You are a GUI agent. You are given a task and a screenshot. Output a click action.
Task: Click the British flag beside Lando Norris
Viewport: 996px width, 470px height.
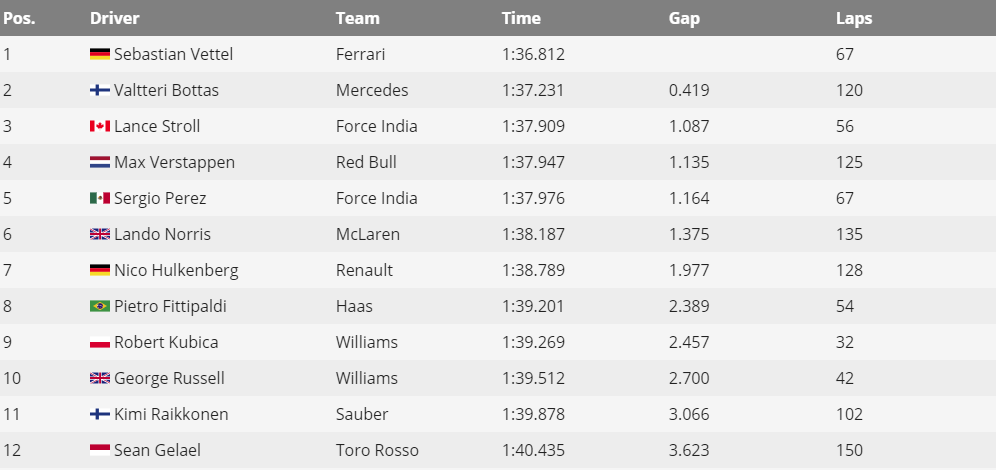[x=100, y=234]
